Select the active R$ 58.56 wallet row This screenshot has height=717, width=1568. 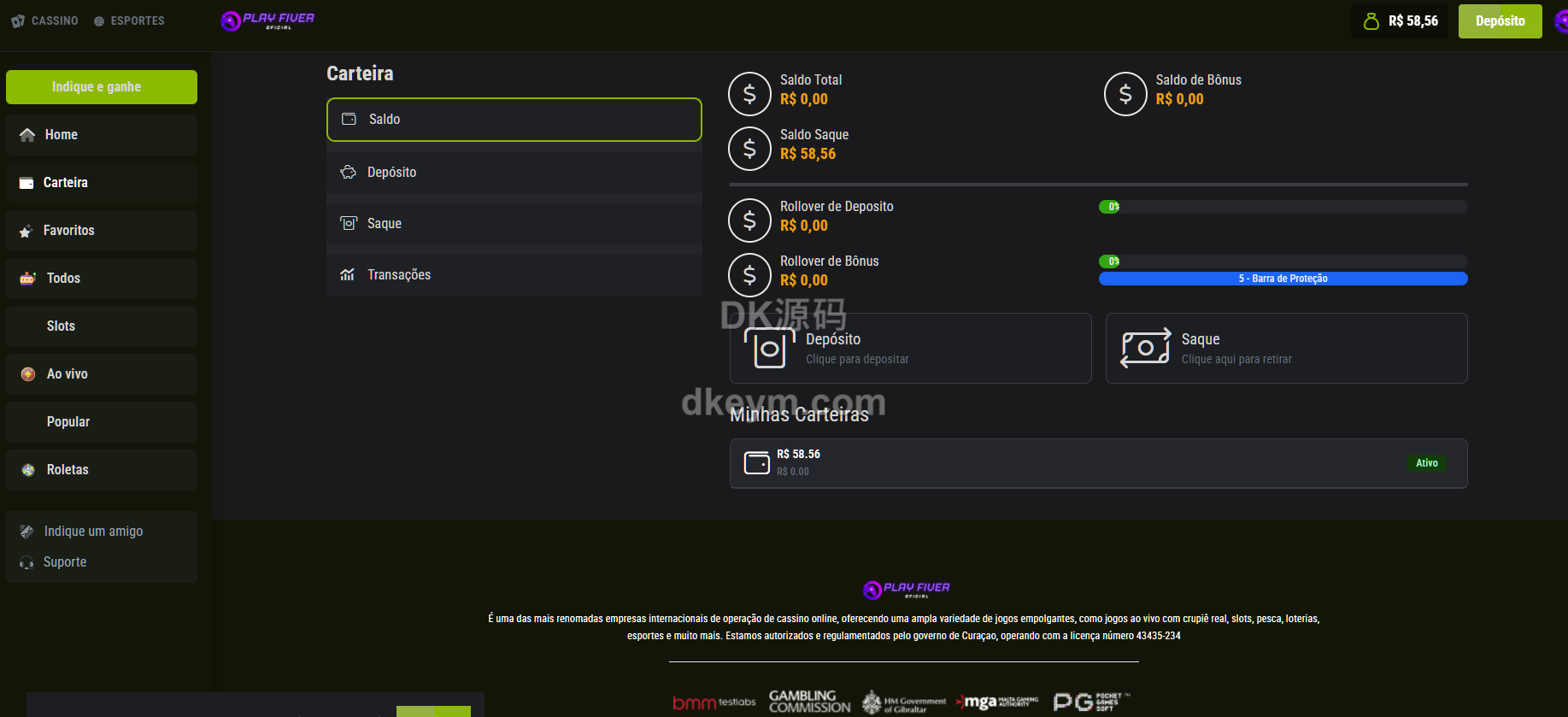1098,463
